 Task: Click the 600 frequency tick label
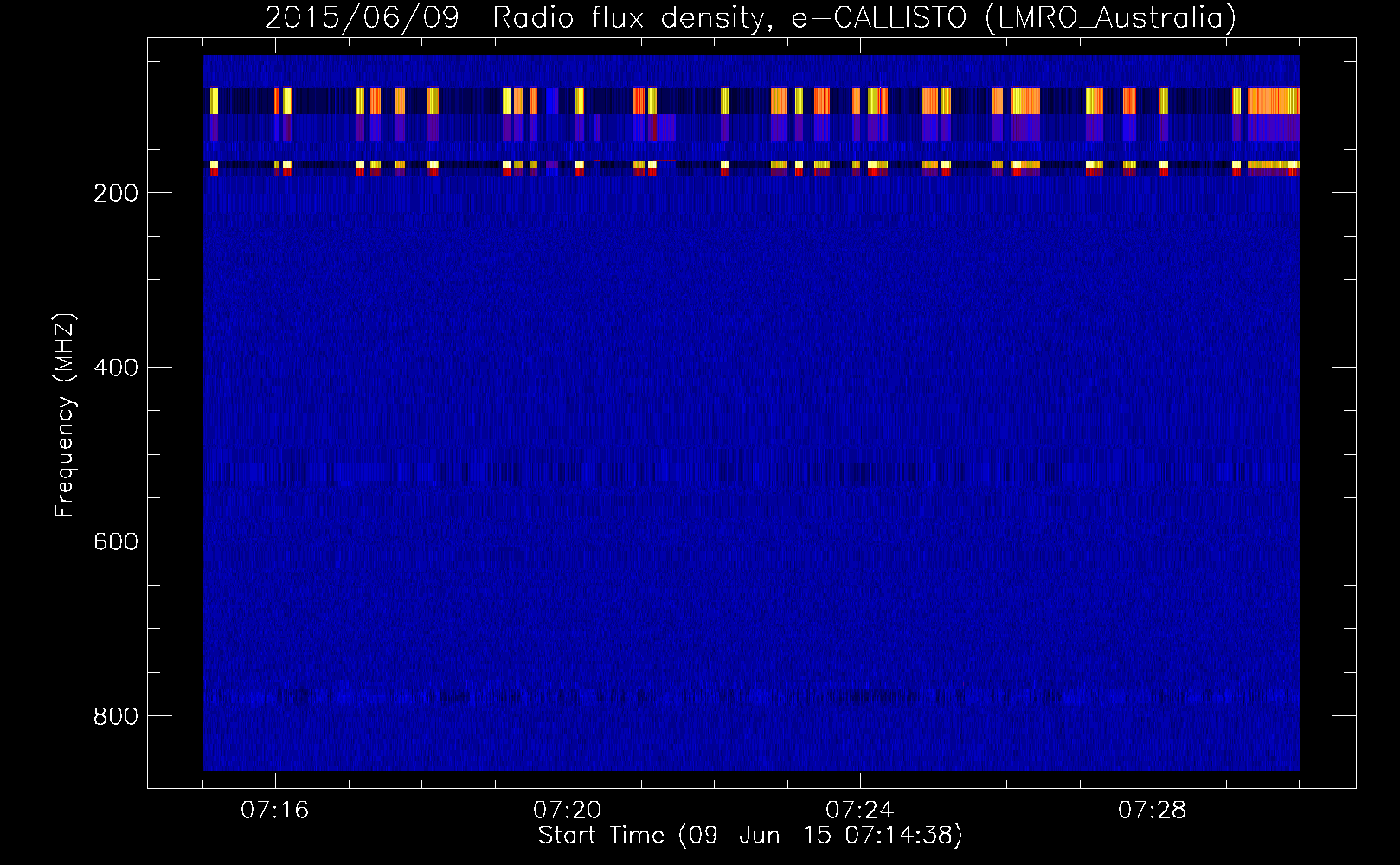116,541
